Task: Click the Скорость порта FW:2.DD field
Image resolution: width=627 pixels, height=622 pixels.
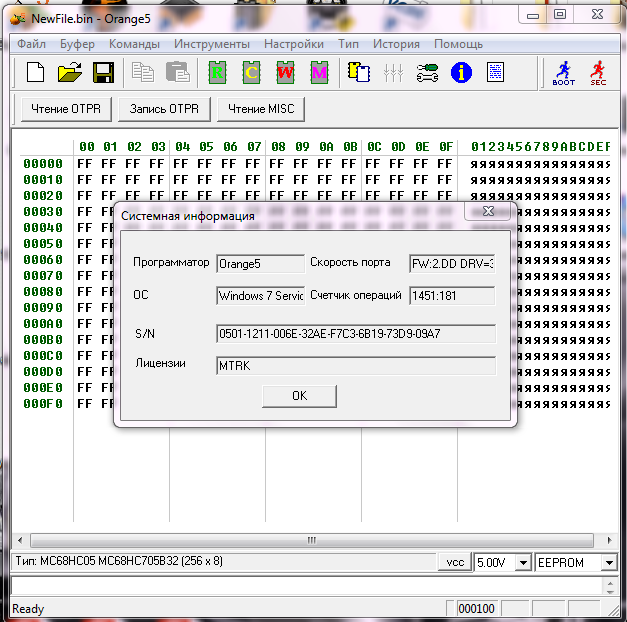Action: [x=452, y=264]
